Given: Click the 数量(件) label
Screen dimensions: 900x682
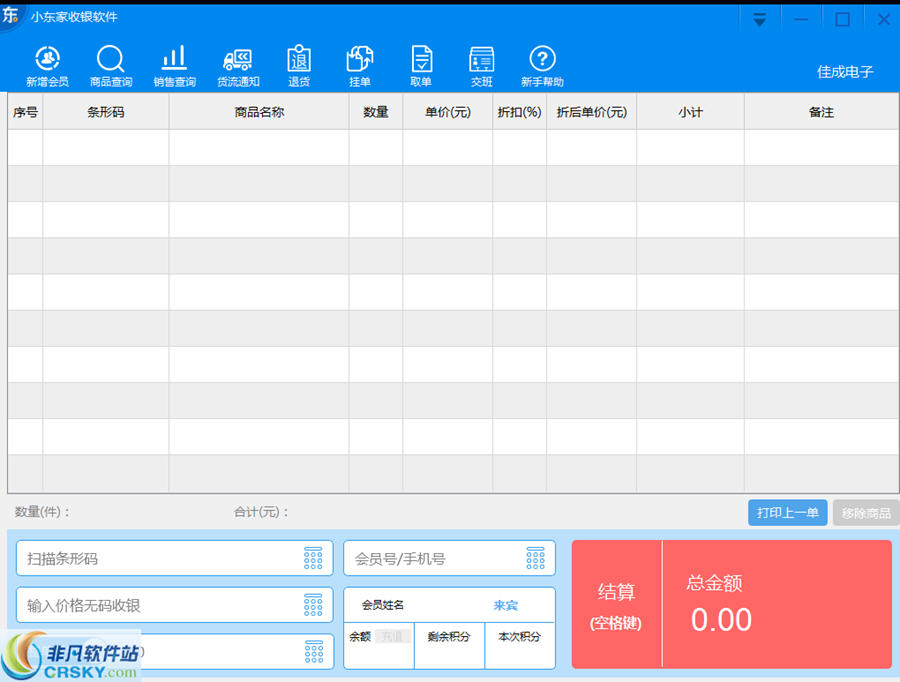Looking at the screenshot, I should coord(42,512).
